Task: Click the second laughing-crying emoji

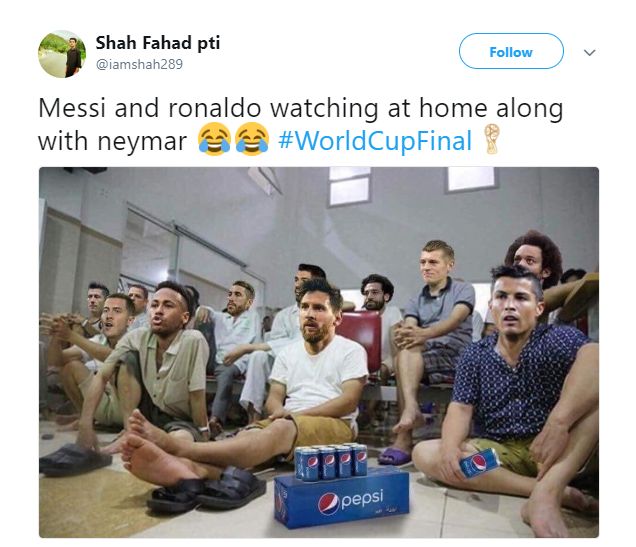Action: (252, 139)
